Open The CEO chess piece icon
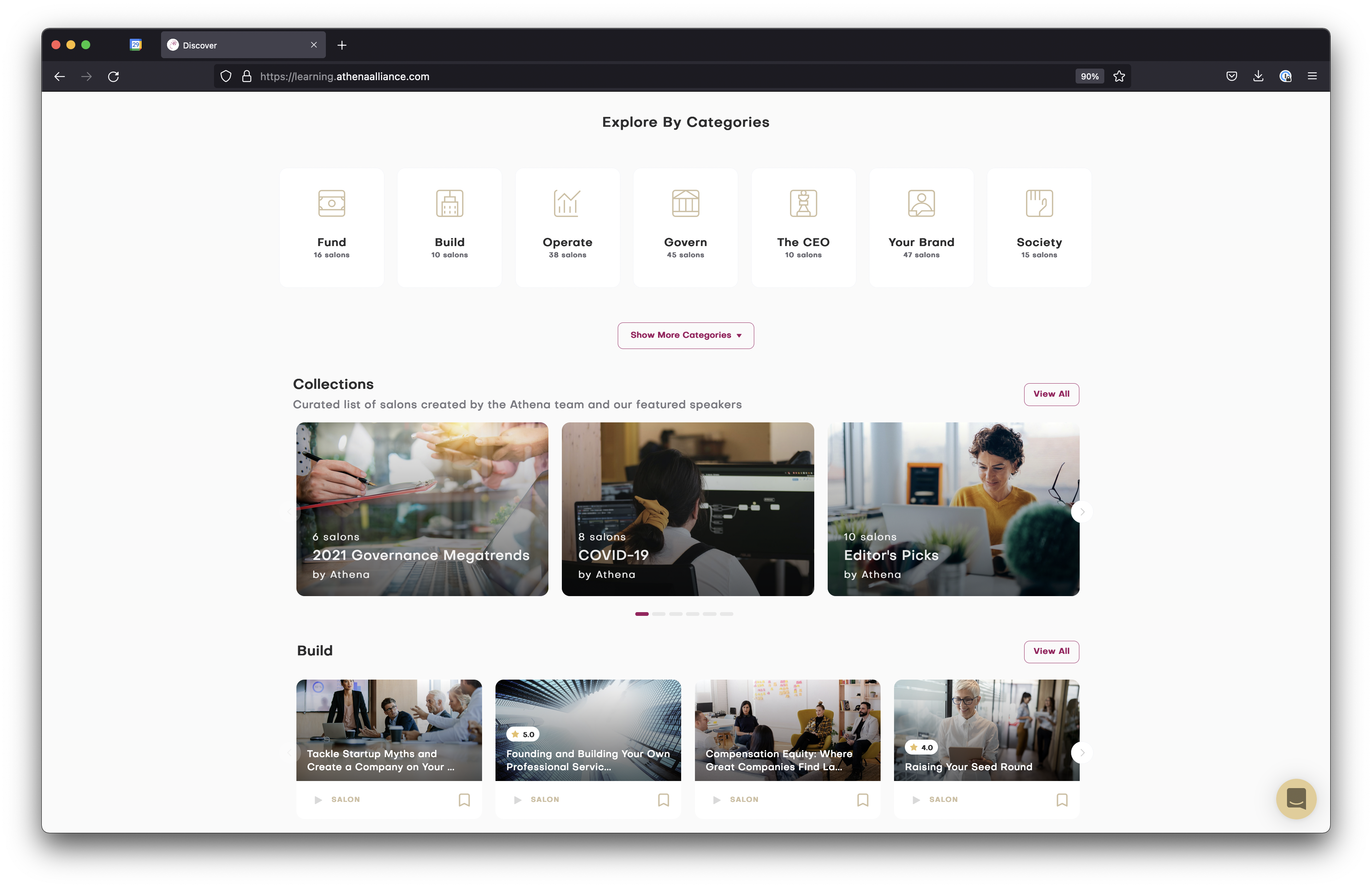1372x888 pixels. (803, 204)
